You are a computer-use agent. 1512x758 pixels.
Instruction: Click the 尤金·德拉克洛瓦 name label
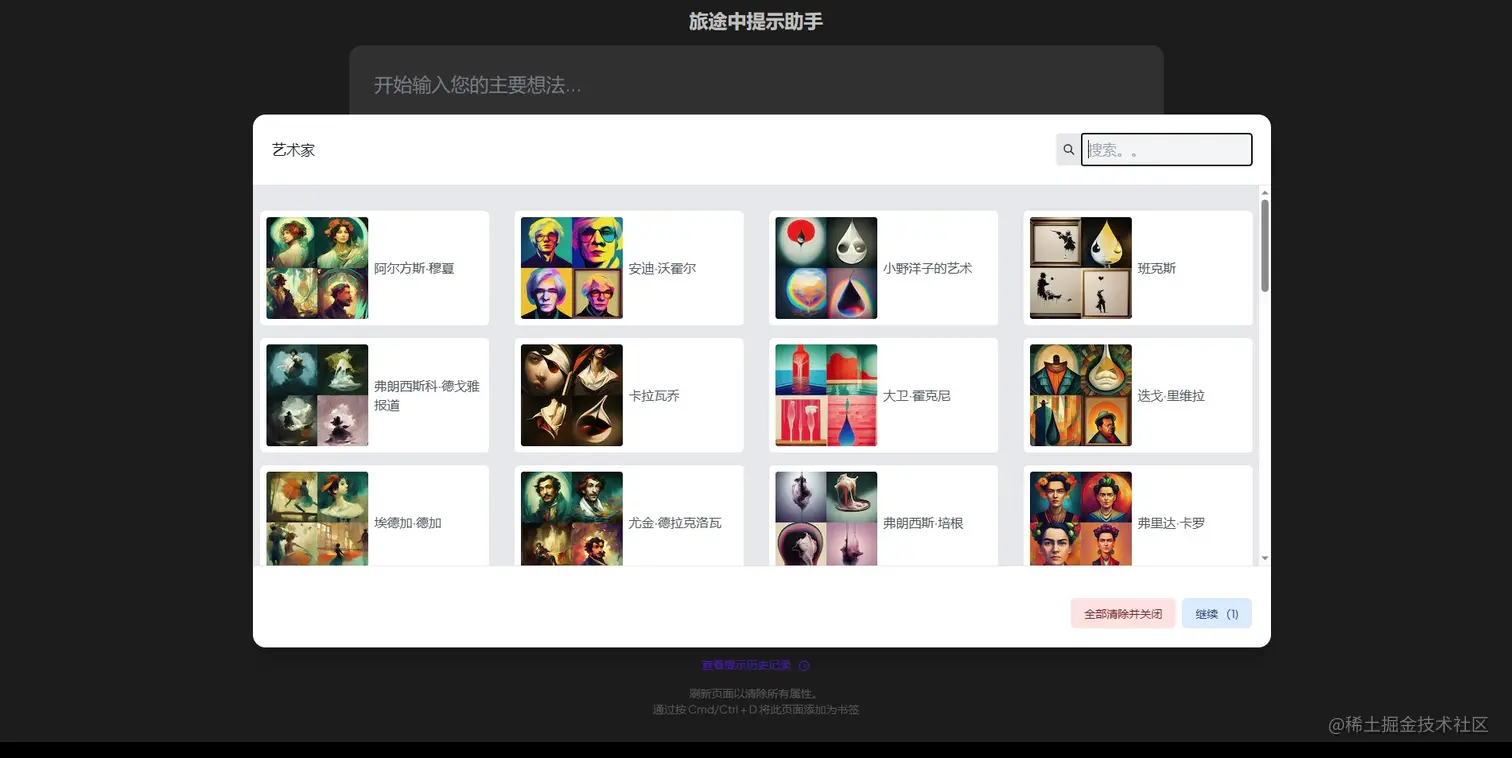point(675,522)
